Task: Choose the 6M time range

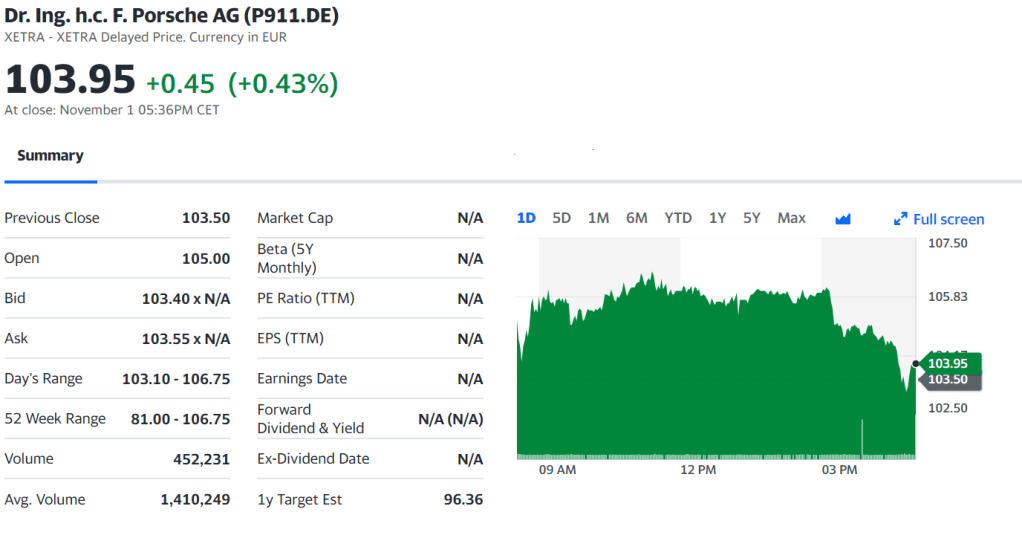Action: point(636,218)
